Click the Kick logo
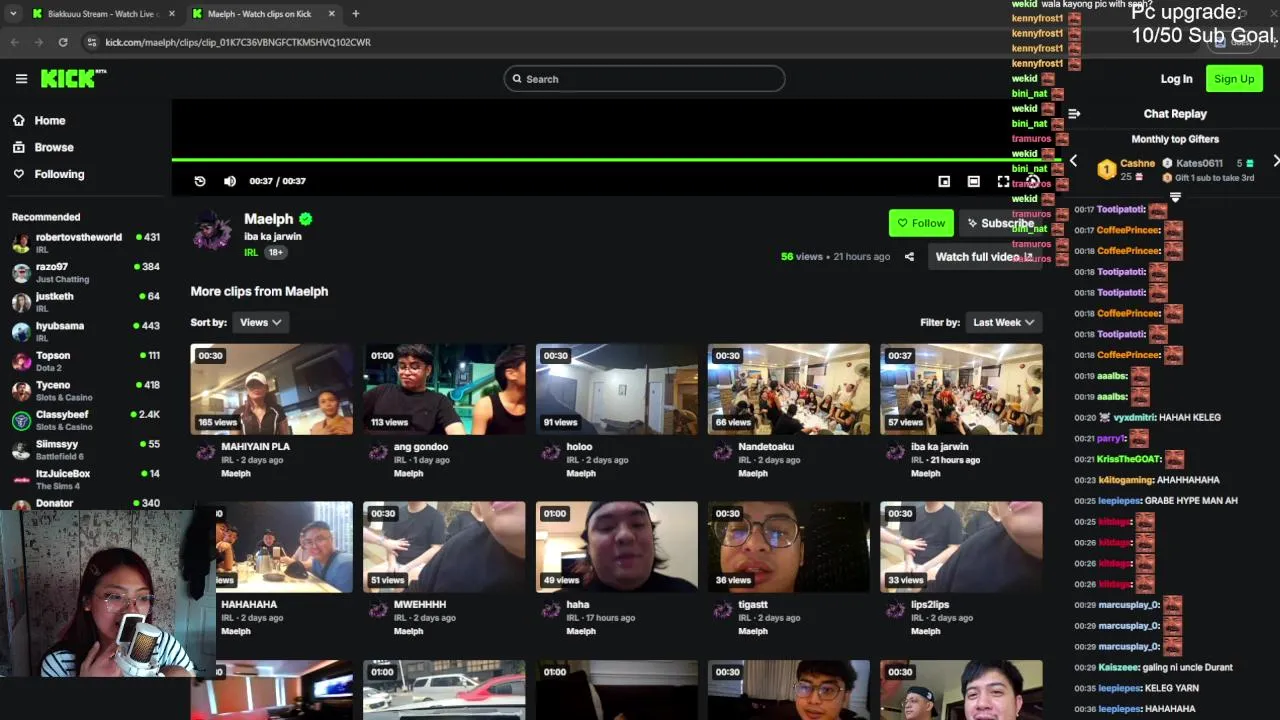 [x=73, y=79]
